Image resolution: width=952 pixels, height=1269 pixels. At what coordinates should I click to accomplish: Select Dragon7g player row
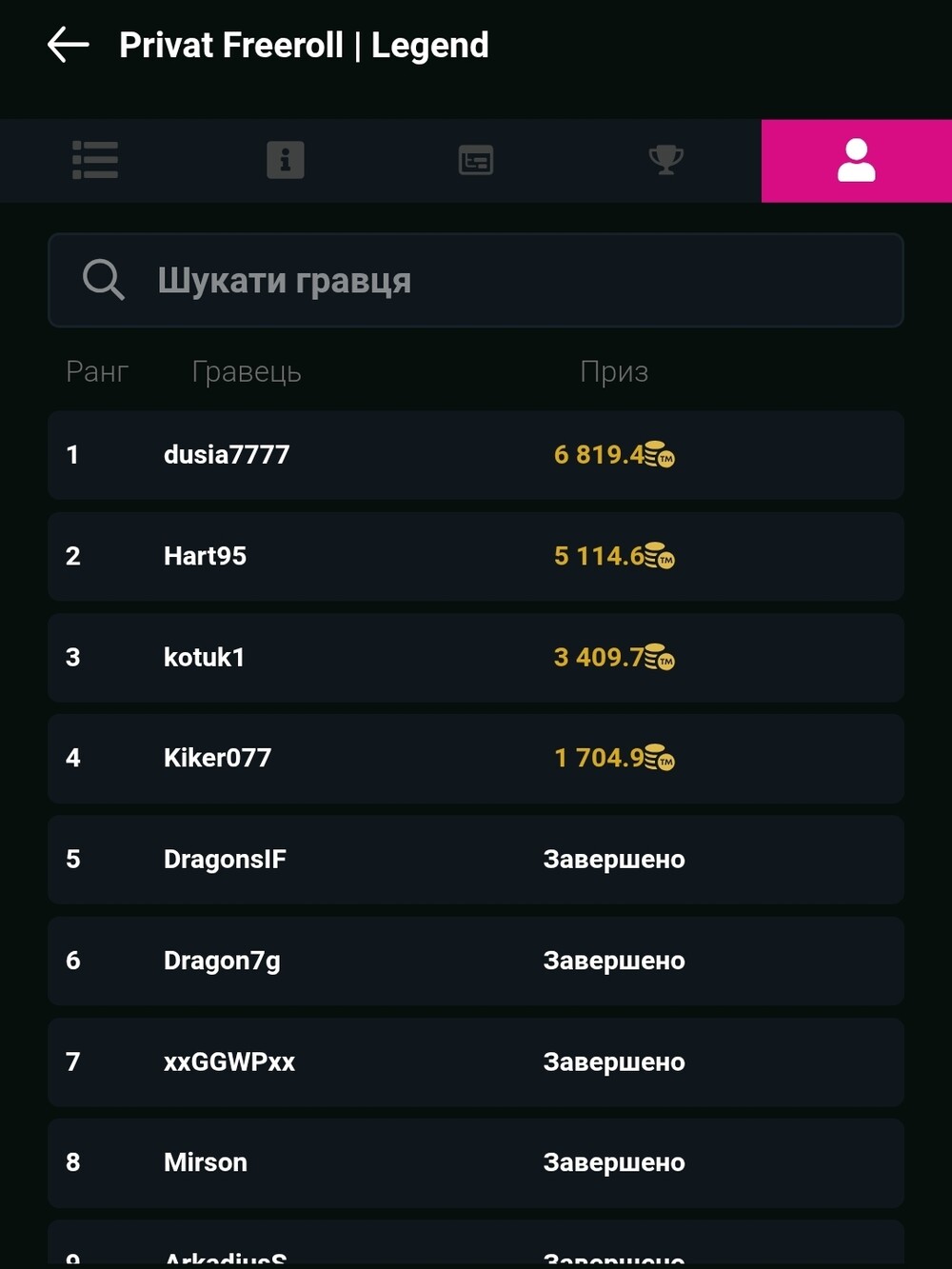click(476, 961)
